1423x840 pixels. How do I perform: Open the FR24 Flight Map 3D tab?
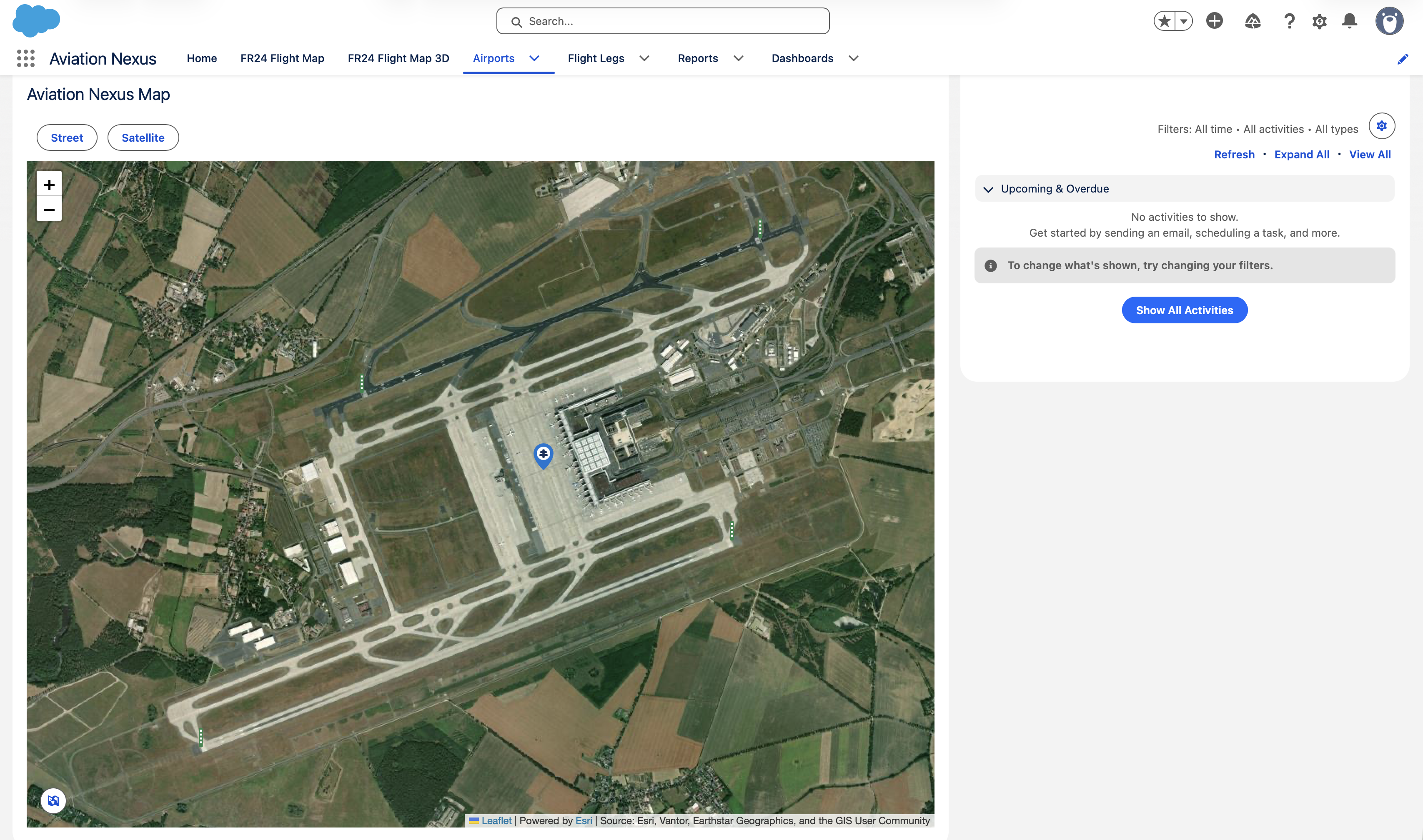(398, 58)
